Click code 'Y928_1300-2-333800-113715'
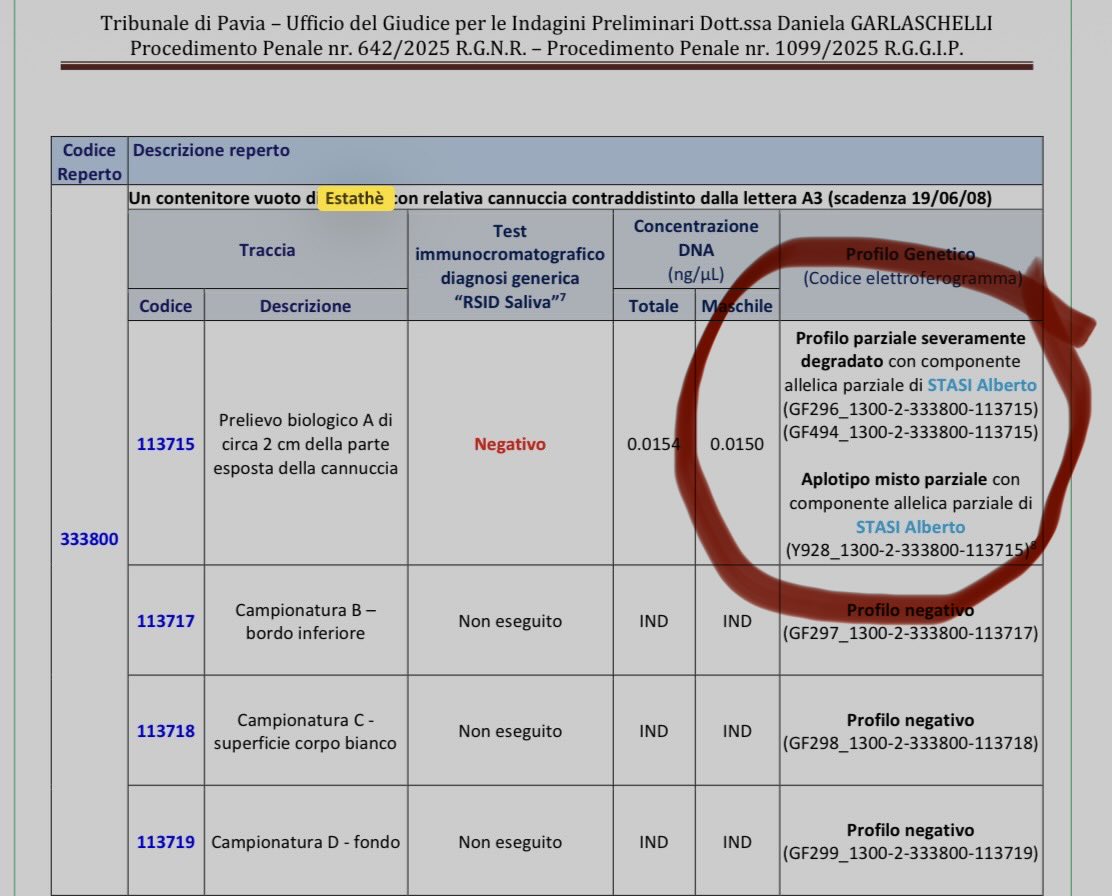1112x896 pixels. click(x=908, y=551)
